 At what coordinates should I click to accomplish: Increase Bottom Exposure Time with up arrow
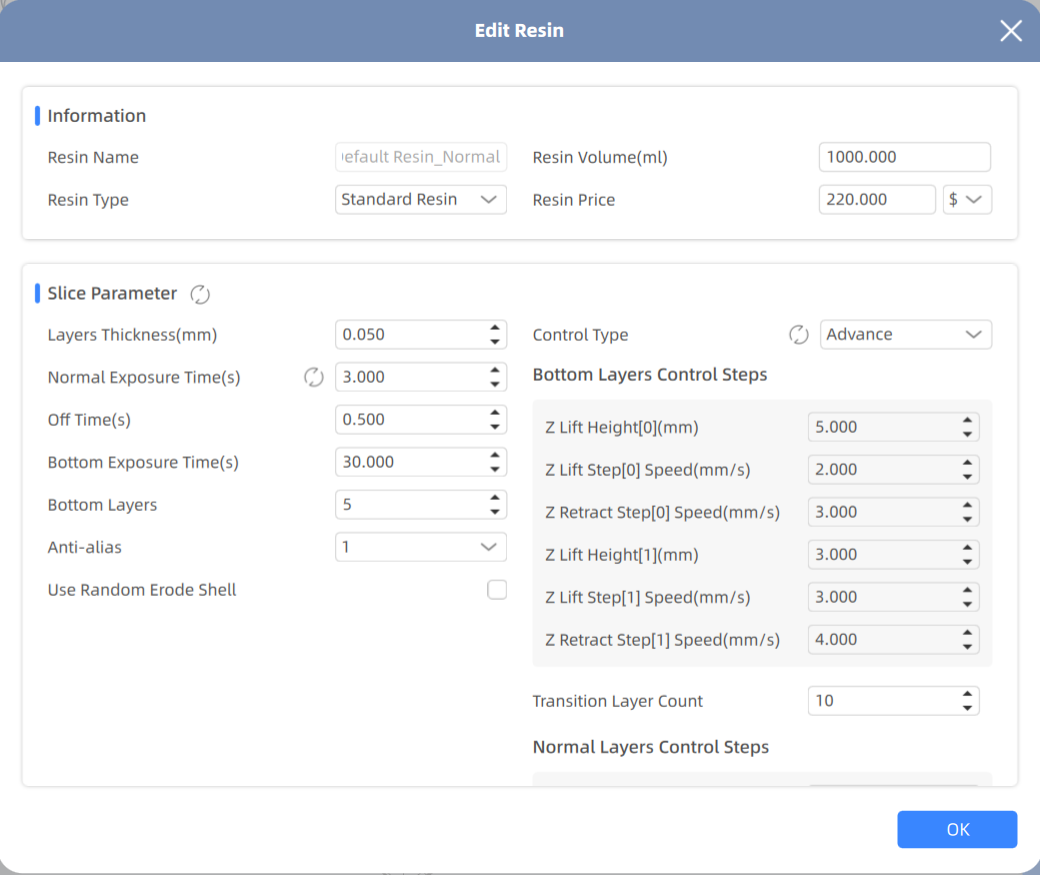coord(494,456)
